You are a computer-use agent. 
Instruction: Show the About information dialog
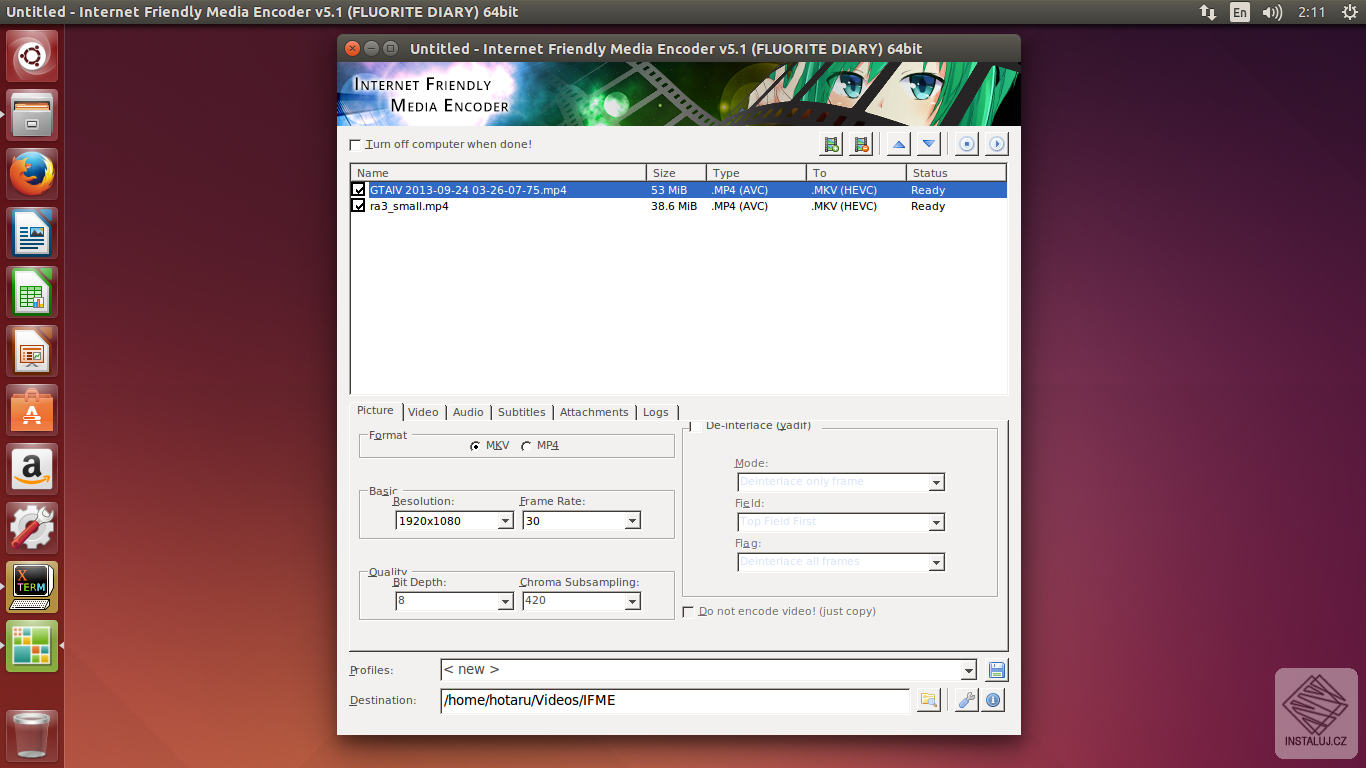pos(993,700)
